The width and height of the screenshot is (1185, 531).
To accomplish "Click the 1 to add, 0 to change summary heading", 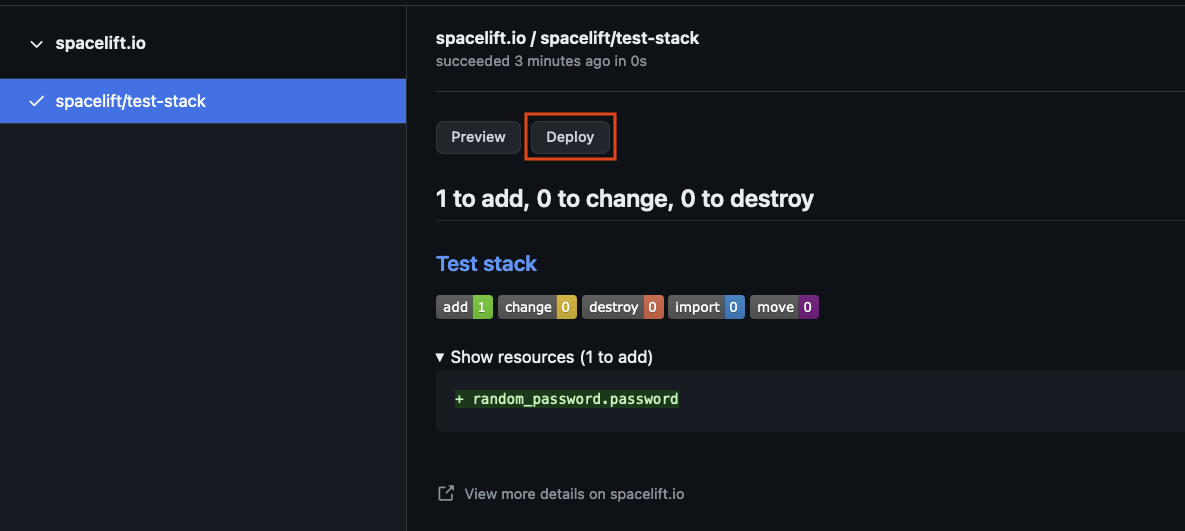I will pos(624,198).
